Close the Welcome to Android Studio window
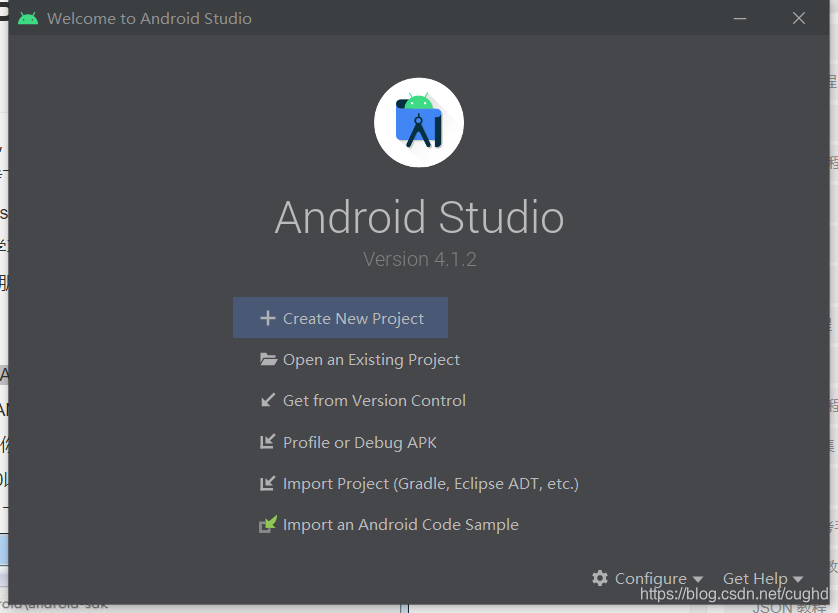The image size is (838, 613). tap(799, 19)
